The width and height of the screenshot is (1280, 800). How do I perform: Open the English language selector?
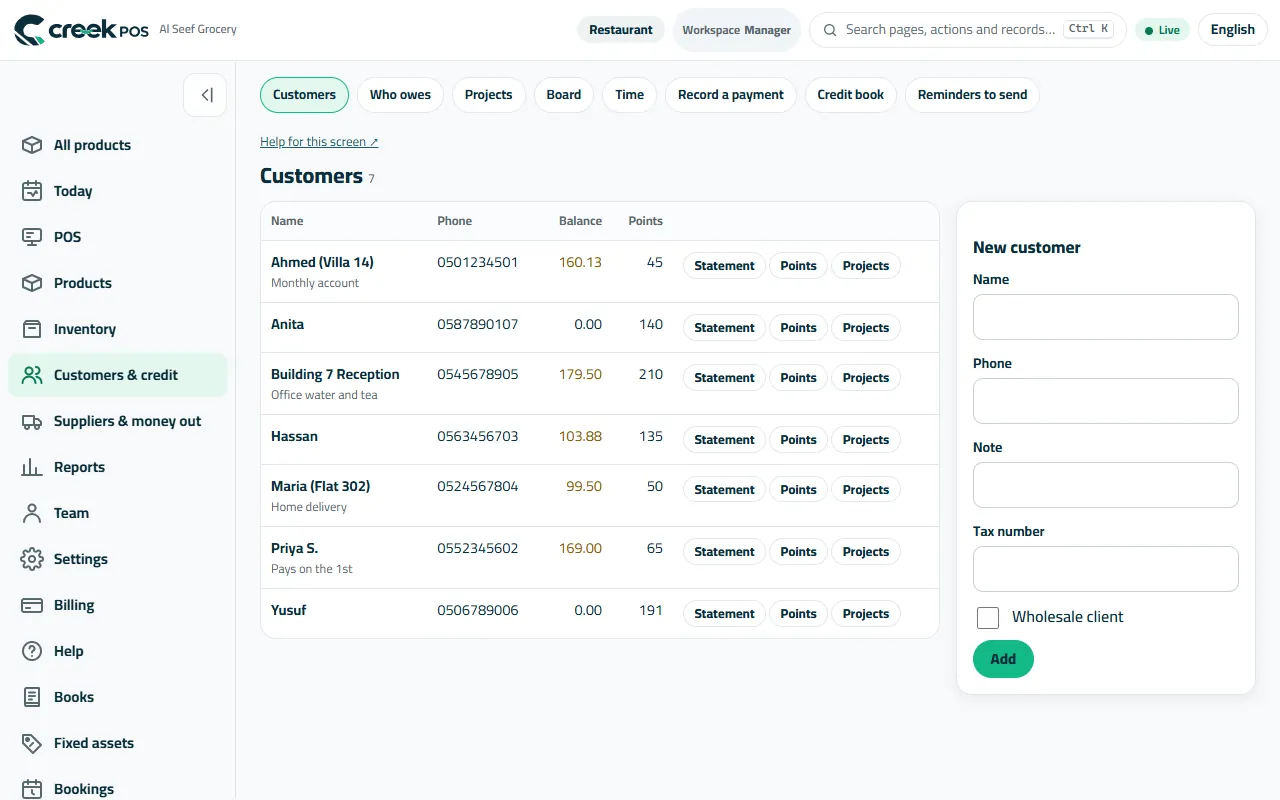1232,30
